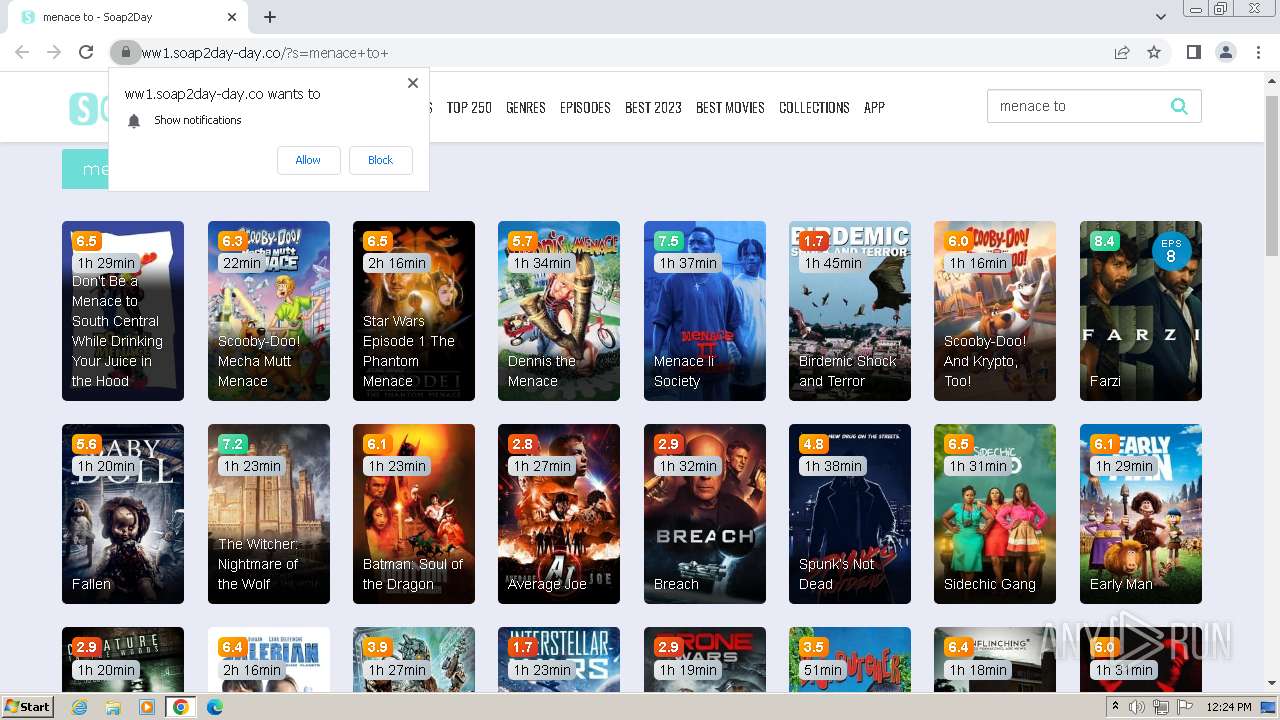The height and width of the screenshot is (720, 1280).
Task: Open BEST MOVIES page
Action: click(730, 107)
